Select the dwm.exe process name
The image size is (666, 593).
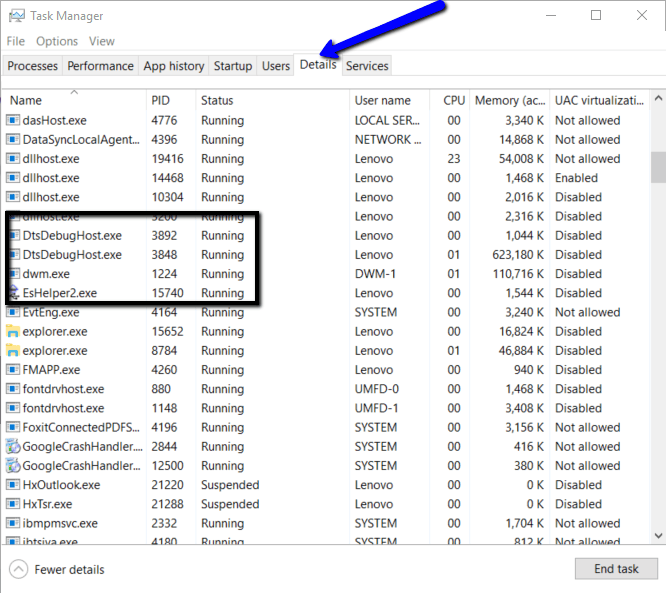click(46, 274)
